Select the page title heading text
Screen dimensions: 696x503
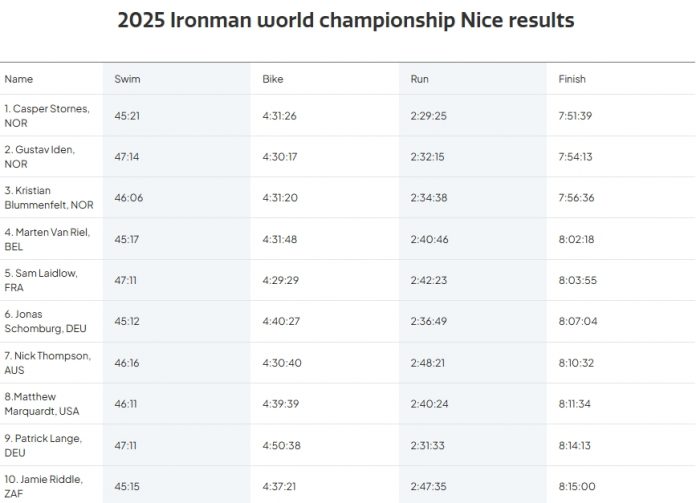(346, 20)
